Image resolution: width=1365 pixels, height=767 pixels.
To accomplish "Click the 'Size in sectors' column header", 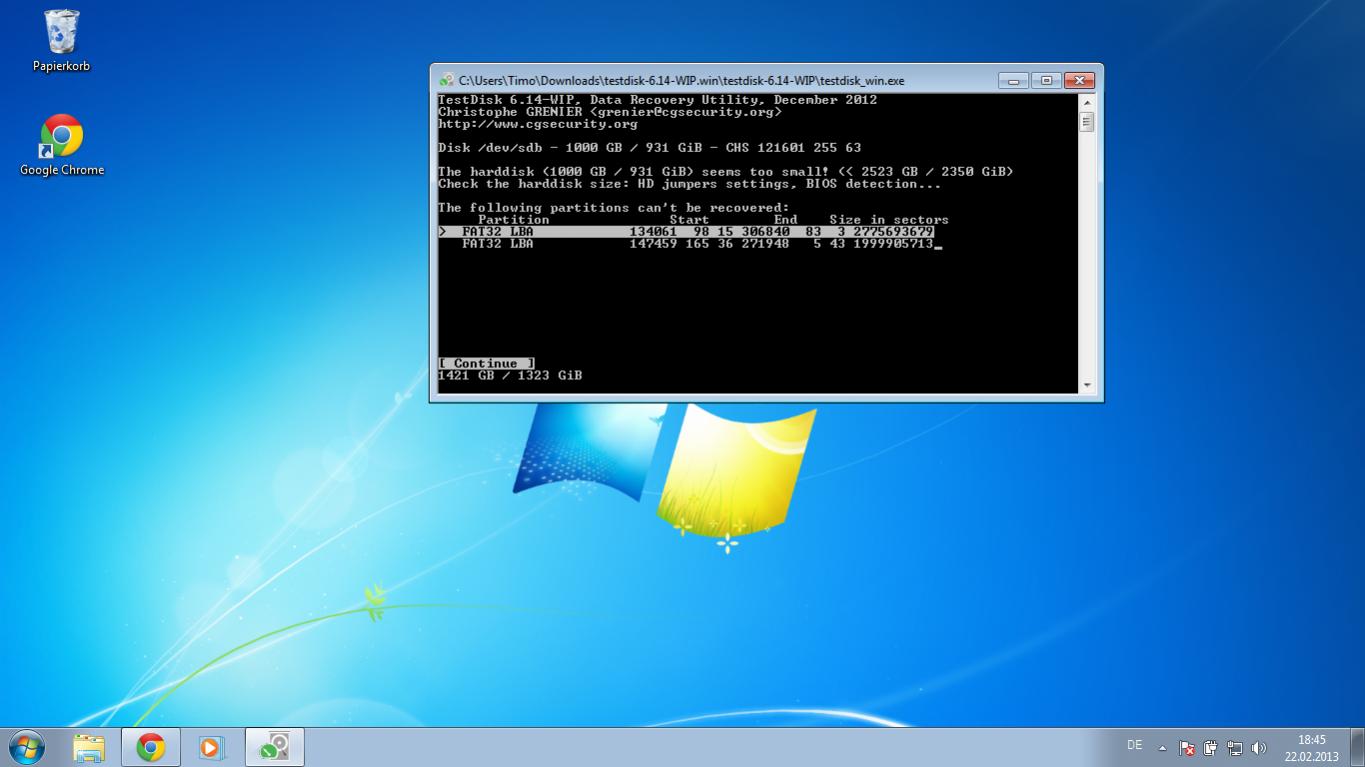I will 889,220.
